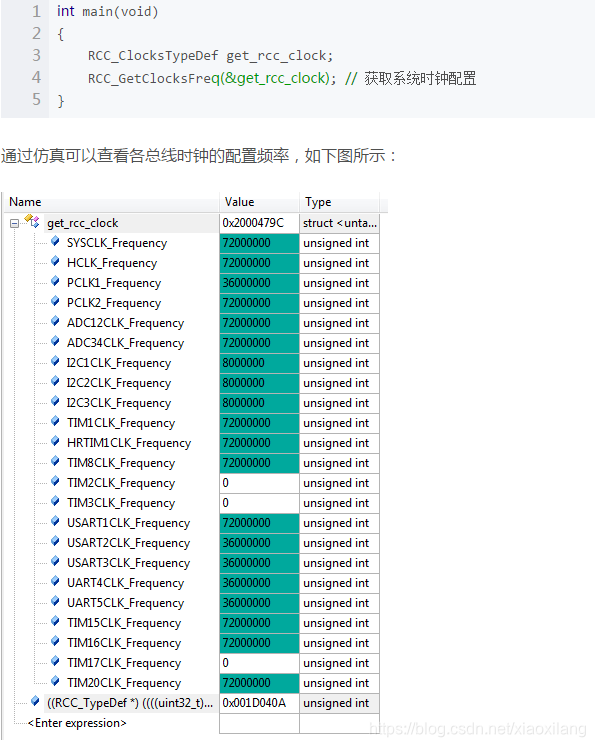Click the TIM16CLK_Frequency member icon
The height and width of the screenshot is (747, 595).
(x=55, y=642)
